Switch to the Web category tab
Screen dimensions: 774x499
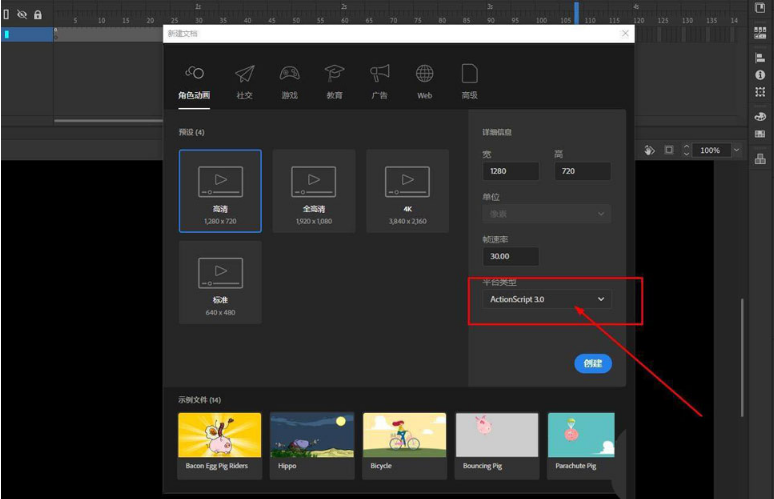(424, 83)
